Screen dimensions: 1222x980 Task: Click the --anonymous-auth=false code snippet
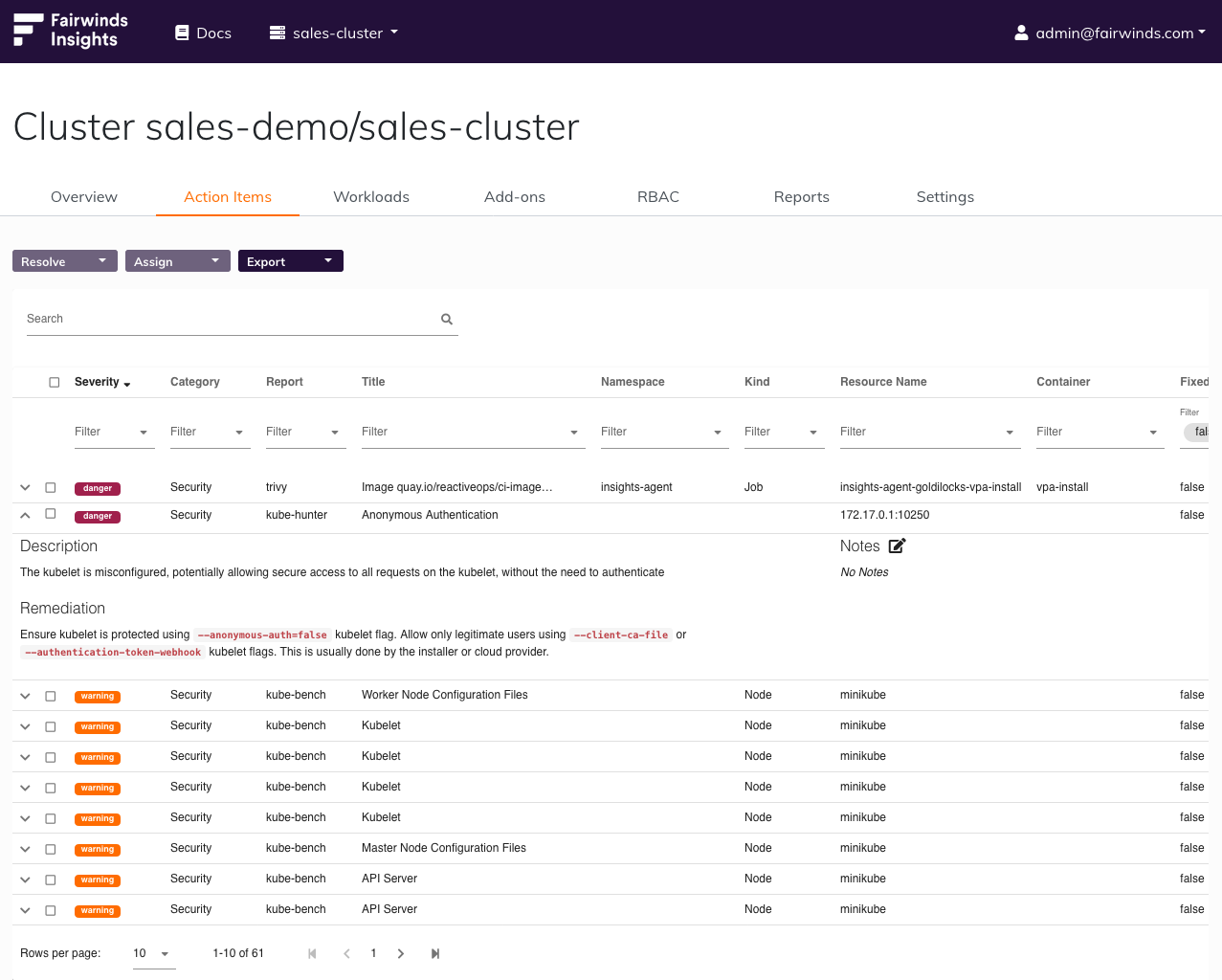click(x=262, y=635)
